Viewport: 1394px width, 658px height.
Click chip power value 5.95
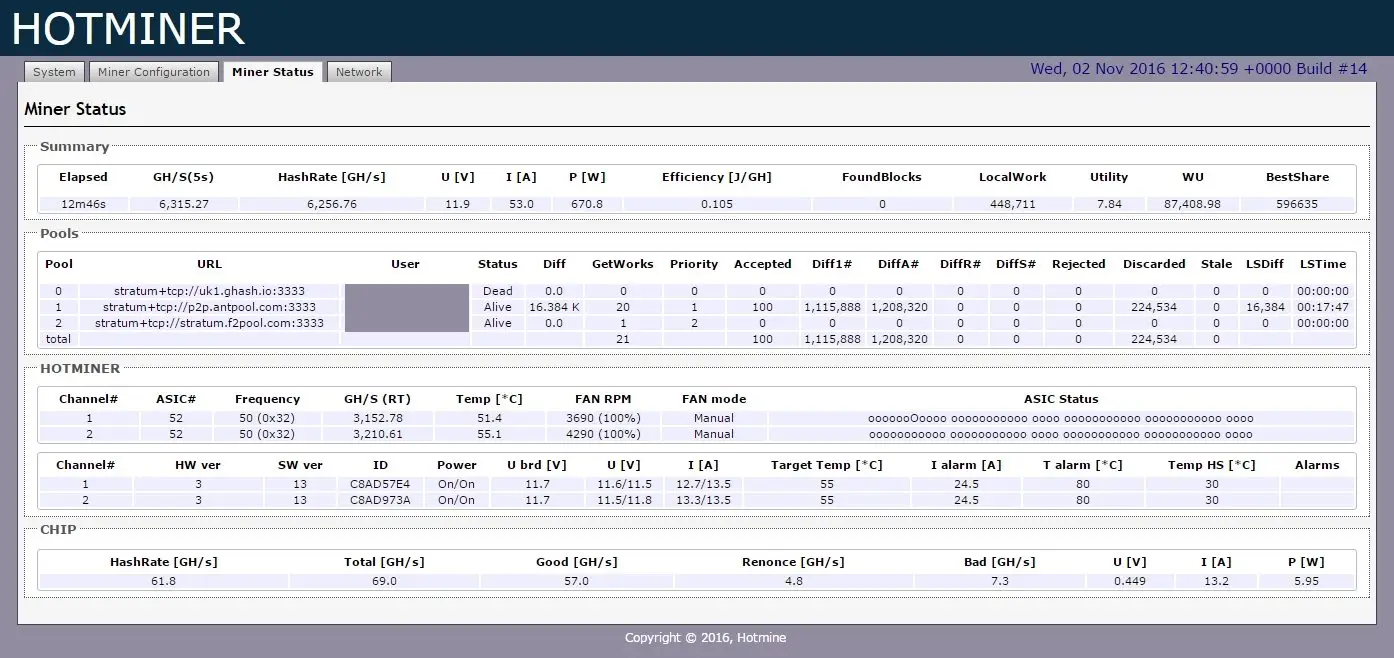[1306, 581]
